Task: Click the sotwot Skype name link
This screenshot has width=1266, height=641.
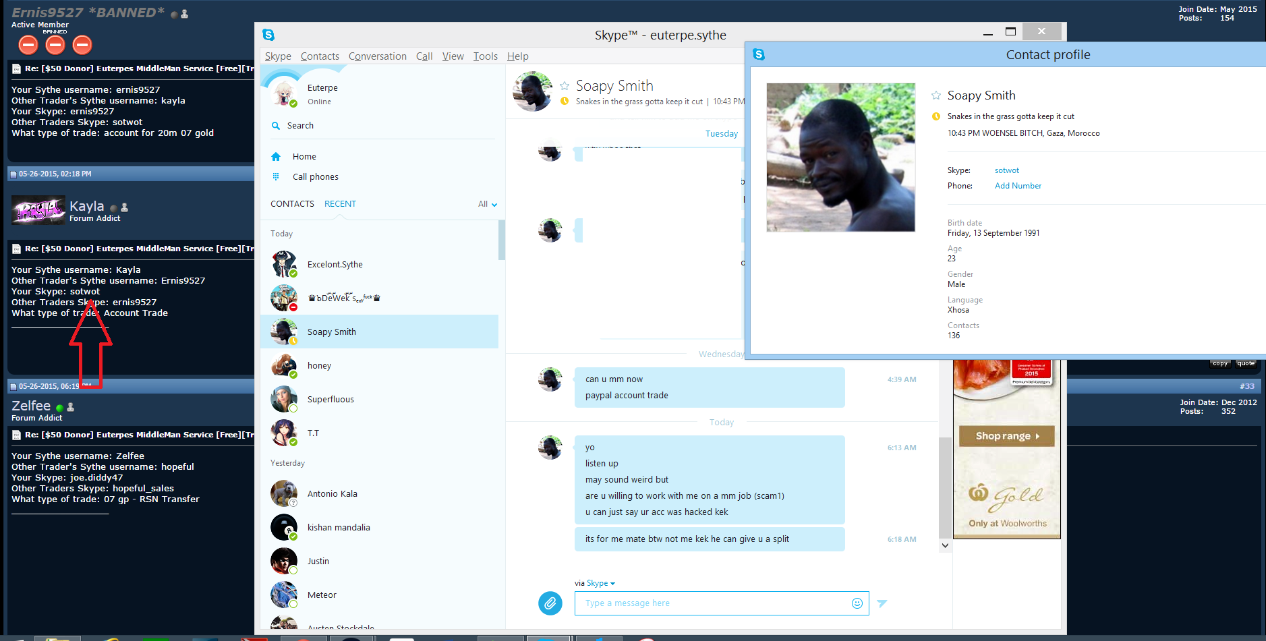Action: point(1007,171)
